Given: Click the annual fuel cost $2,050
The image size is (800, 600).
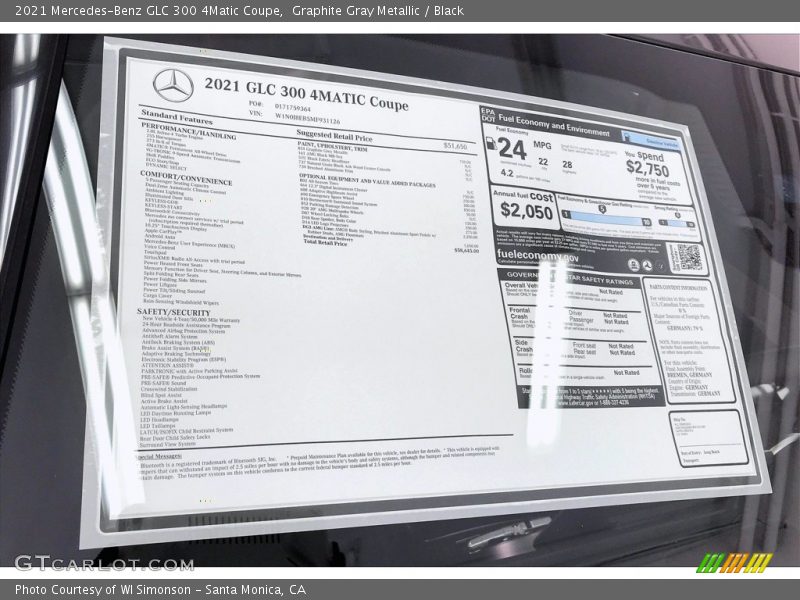Looking at the screenshot, I should [526, 210].
